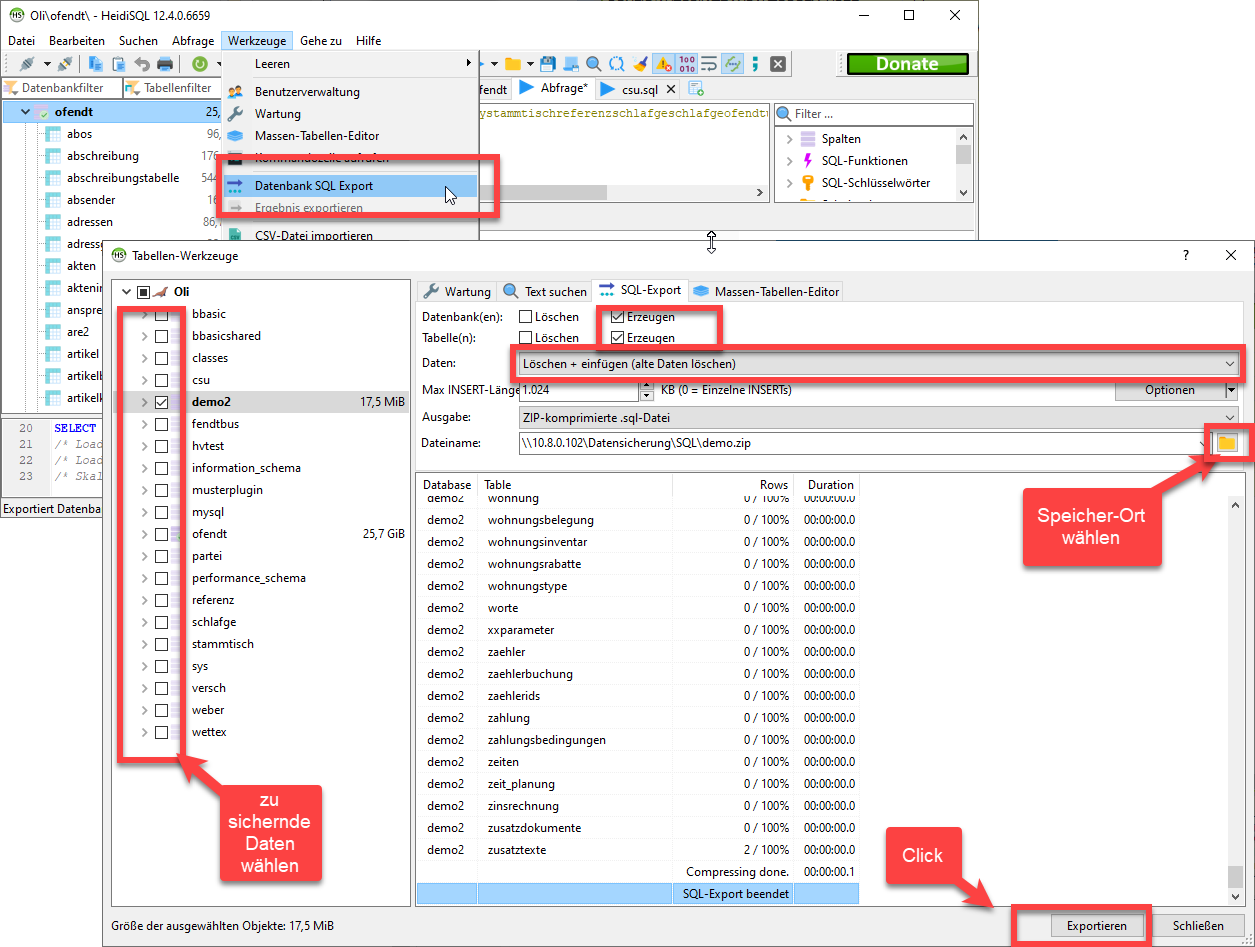The image size is (1255, 947).
Task: Open the Datei menu
Action: click(x=21, y=41)
